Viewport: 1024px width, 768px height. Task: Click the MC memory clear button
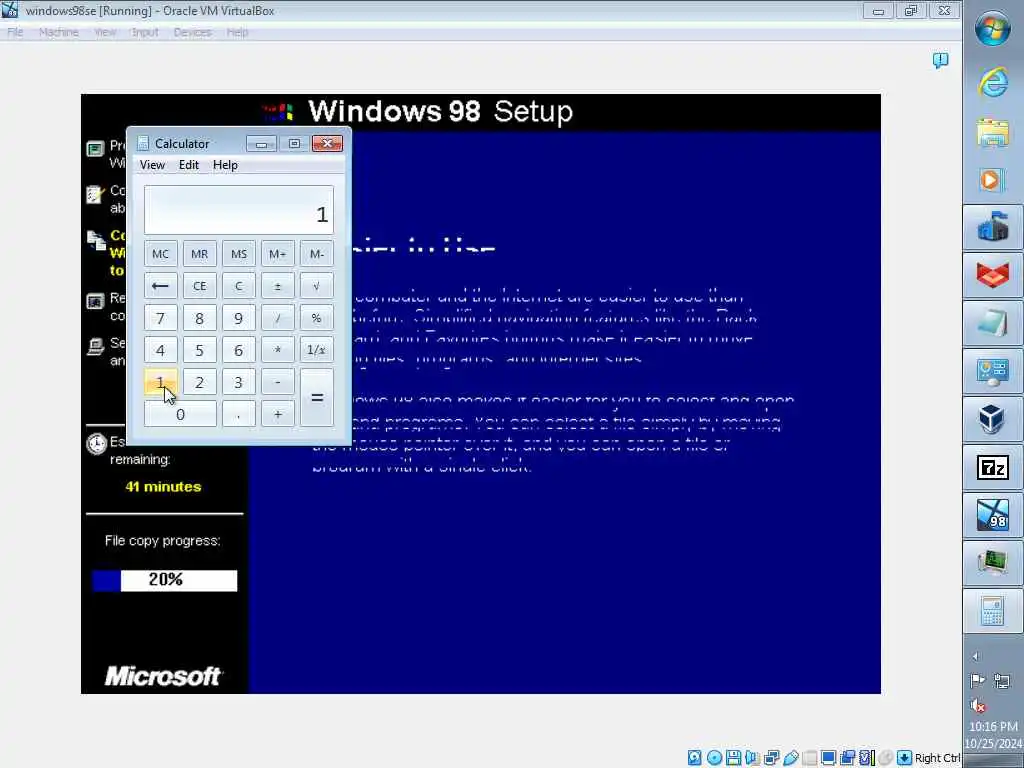161,254
